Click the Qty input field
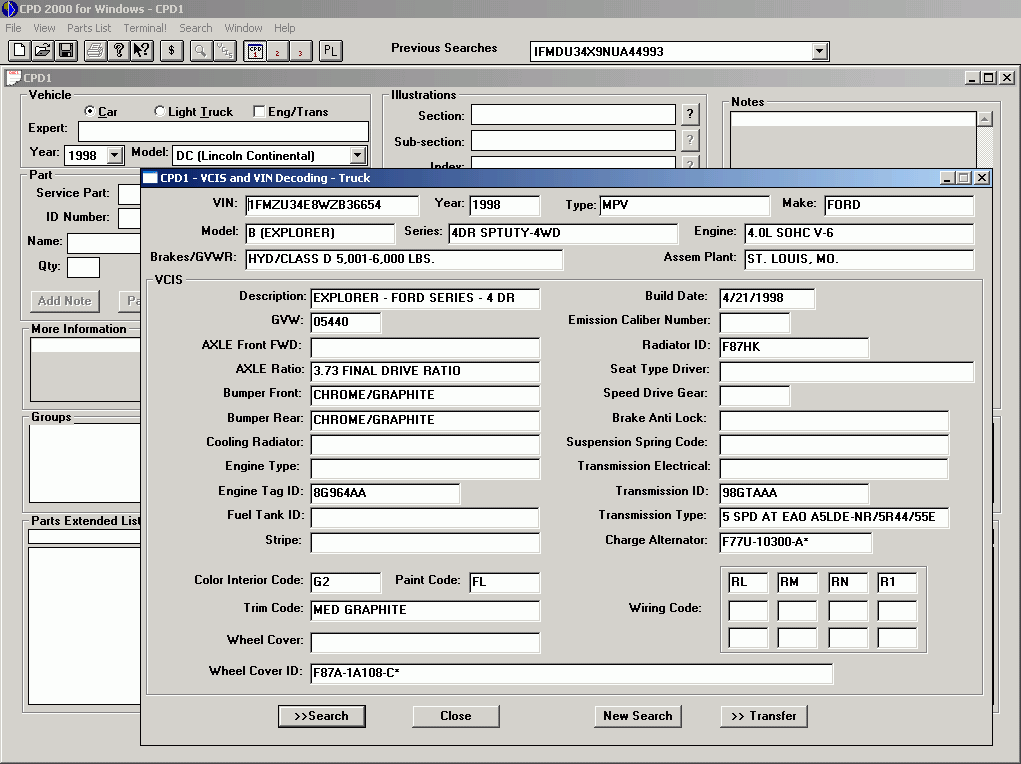 point(83,267)
